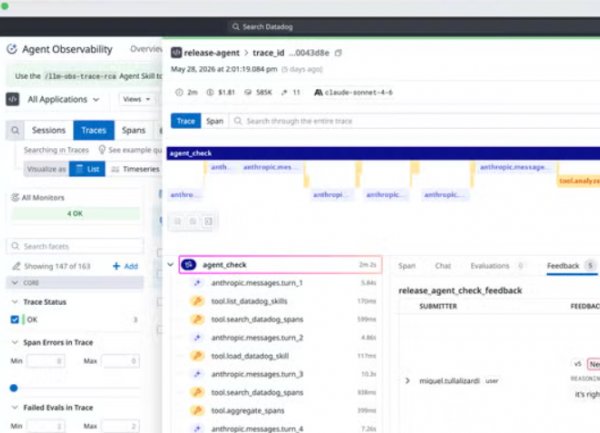Click the SUBMITTER column header
The height and width of the screenshot is (433, 600).
click(438, 306)
